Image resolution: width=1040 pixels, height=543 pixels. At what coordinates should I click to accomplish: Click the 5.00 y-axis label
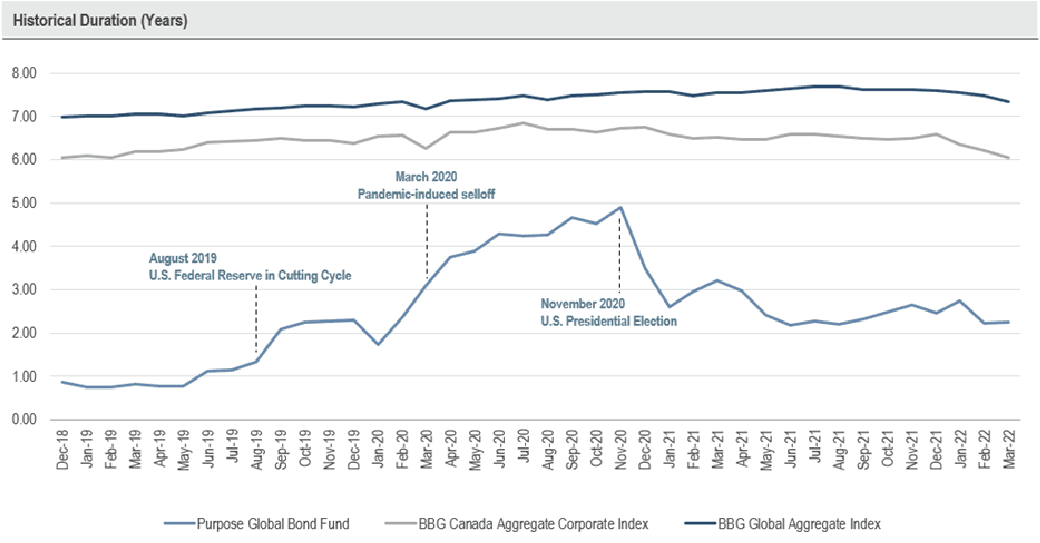[x=24, y=203]
